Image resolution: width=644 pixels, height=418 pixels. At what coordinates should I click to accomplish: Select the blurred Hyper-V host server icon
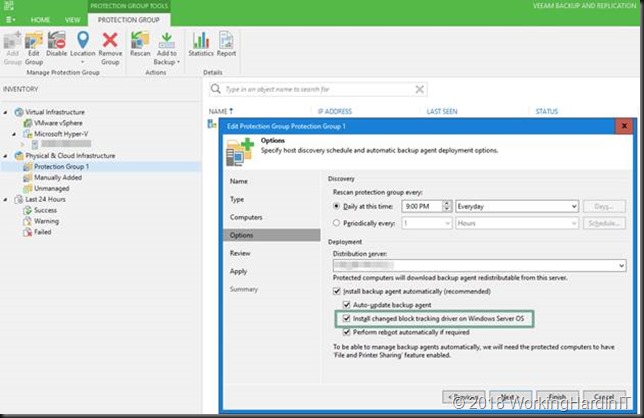[x=35, y=144]
